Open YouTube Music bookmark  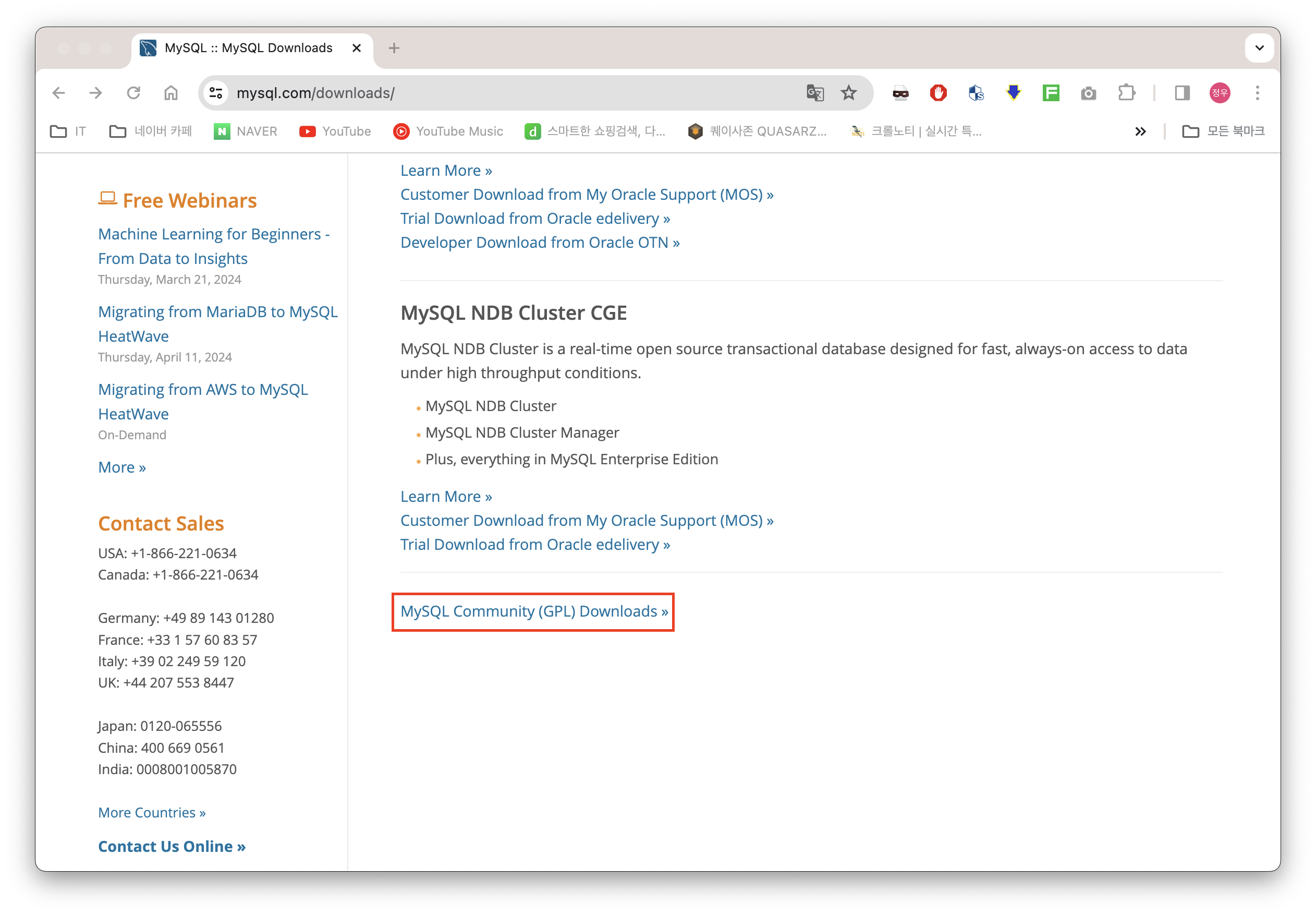pyautogui.click(x=448, y=131)
